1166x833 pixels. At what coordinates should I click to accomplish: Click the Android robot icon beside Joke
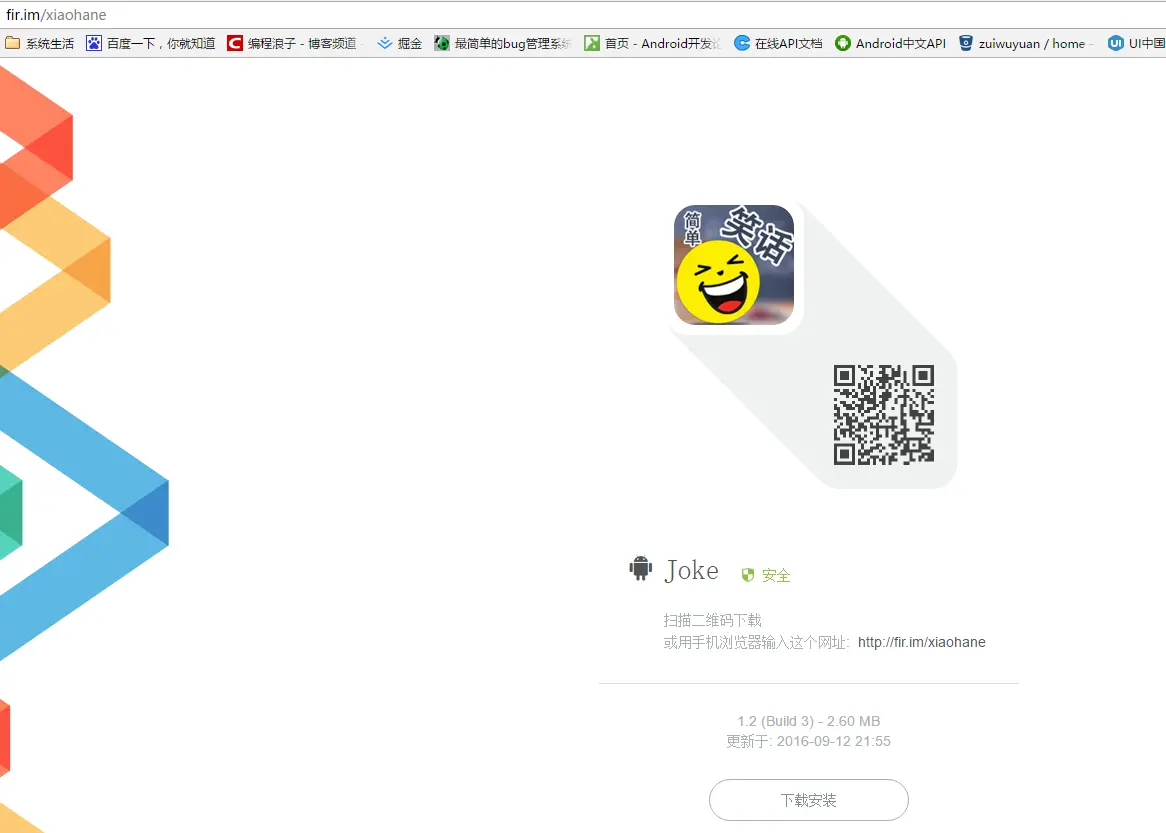click(640, 568)
